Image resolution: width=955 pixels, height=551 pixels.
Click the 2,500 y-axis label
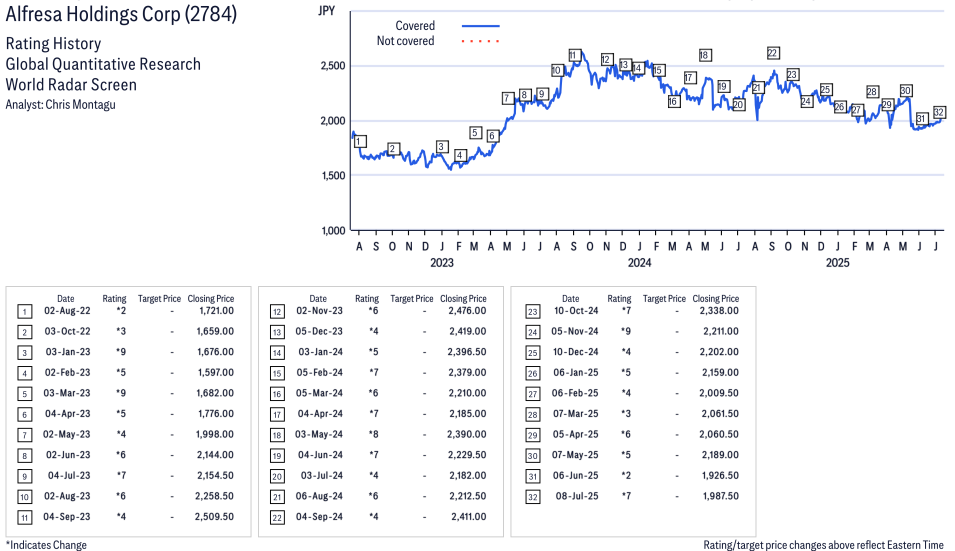pos(333,66)
